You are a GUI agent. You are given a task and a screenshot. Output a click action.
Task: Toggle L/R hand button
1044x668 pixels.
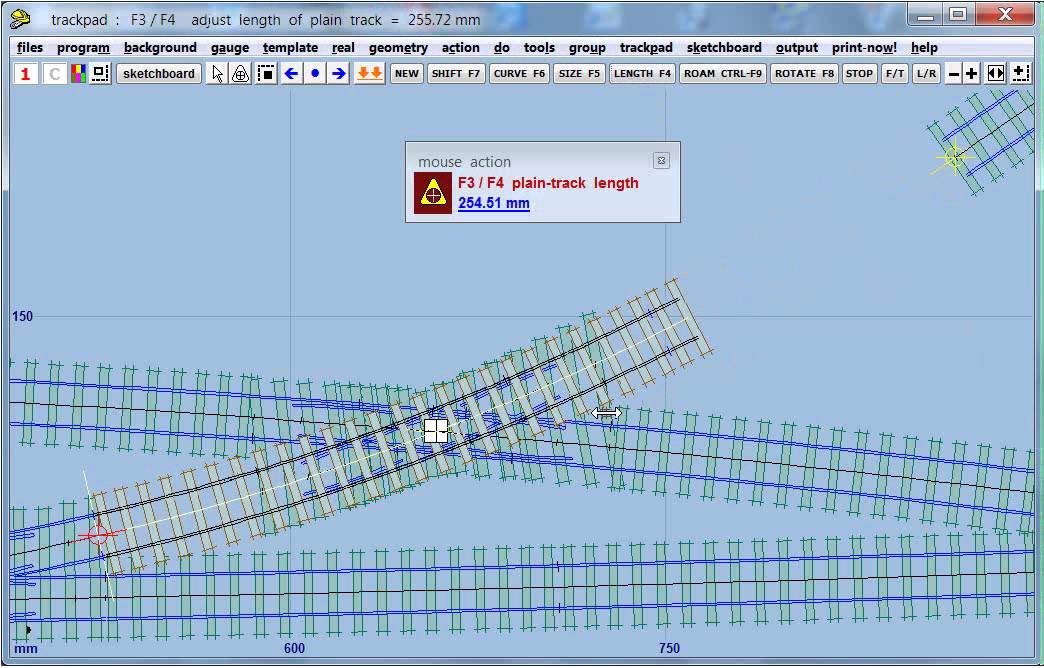[x=926, y=73]
